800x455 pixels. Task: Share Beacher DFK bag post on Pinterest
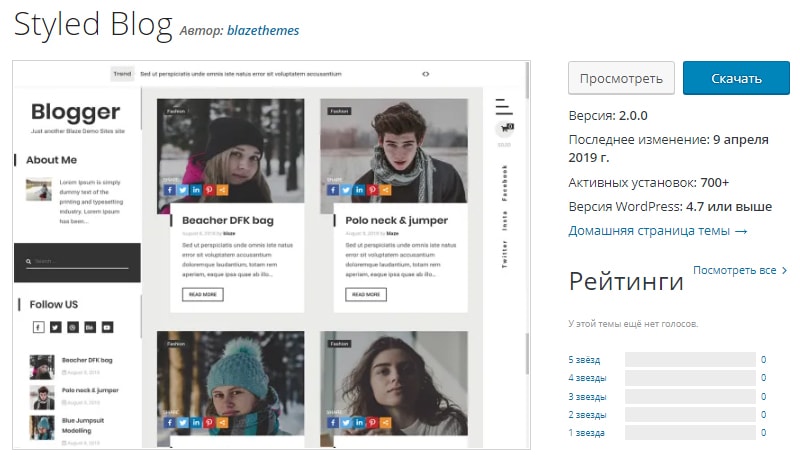209,190
